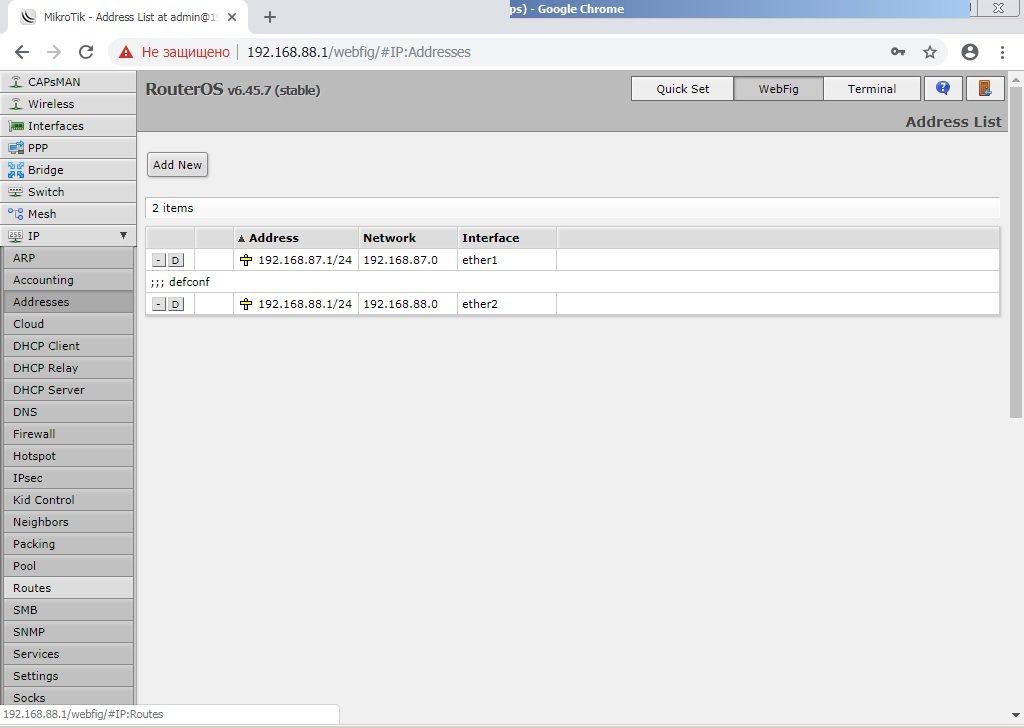Click the Mesh nodes icon
This screenshot has width=1024, height=728.
(x=16, y=214)
